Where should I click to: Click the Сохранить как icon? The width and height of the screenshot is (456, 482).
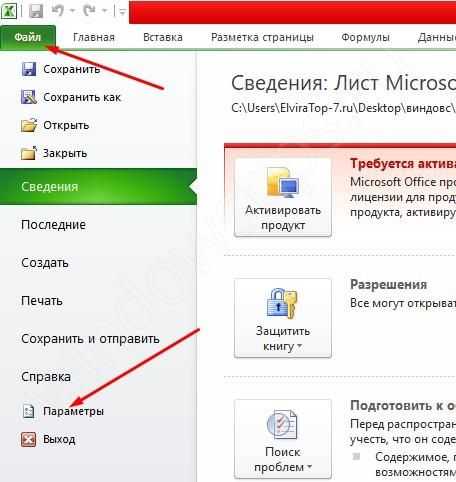coord(29,97)
